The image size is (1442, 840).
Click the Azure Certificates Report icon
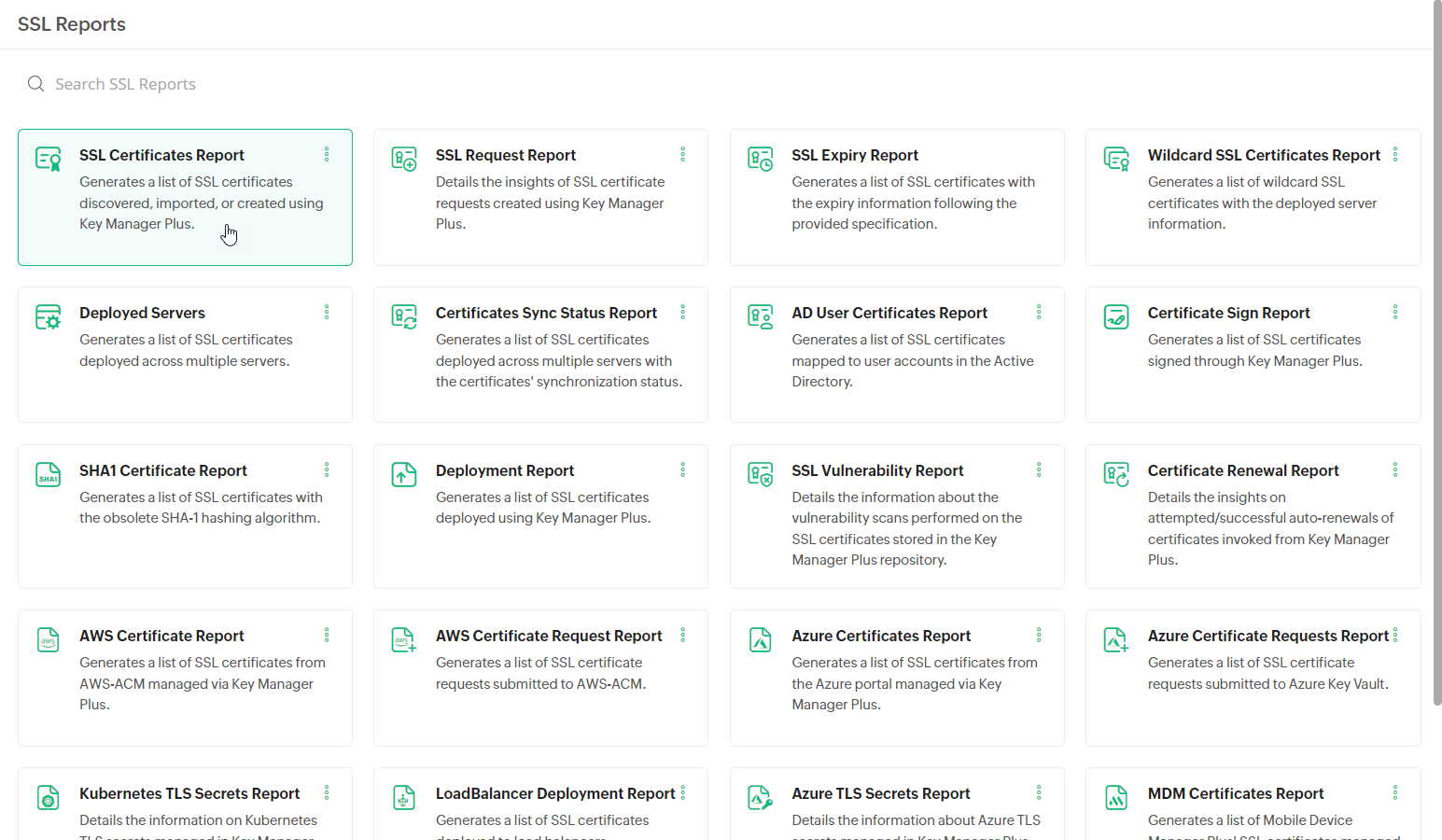pyautogui.click(x=761, y=639)
